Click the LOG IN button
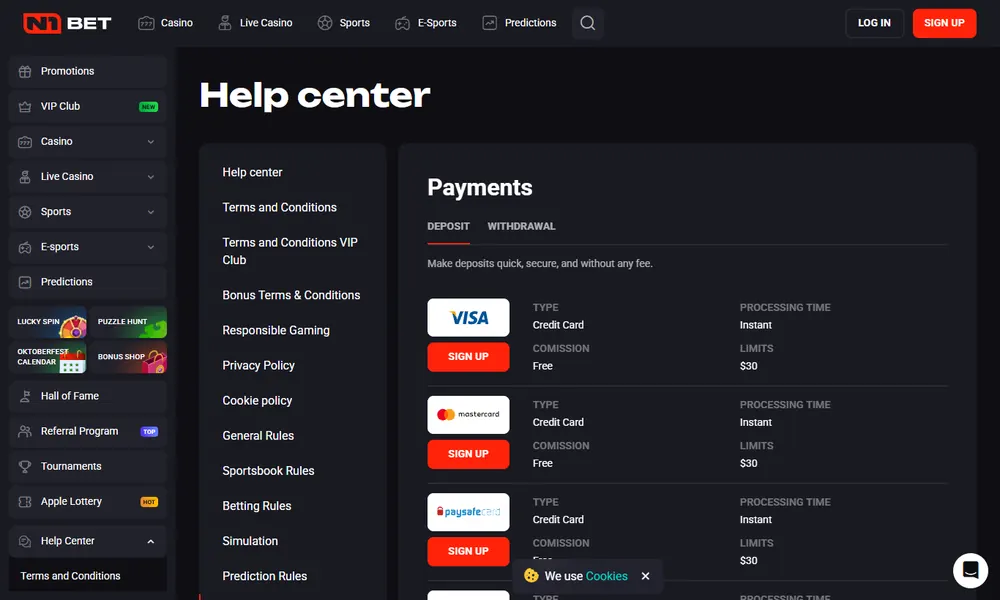 874,23
